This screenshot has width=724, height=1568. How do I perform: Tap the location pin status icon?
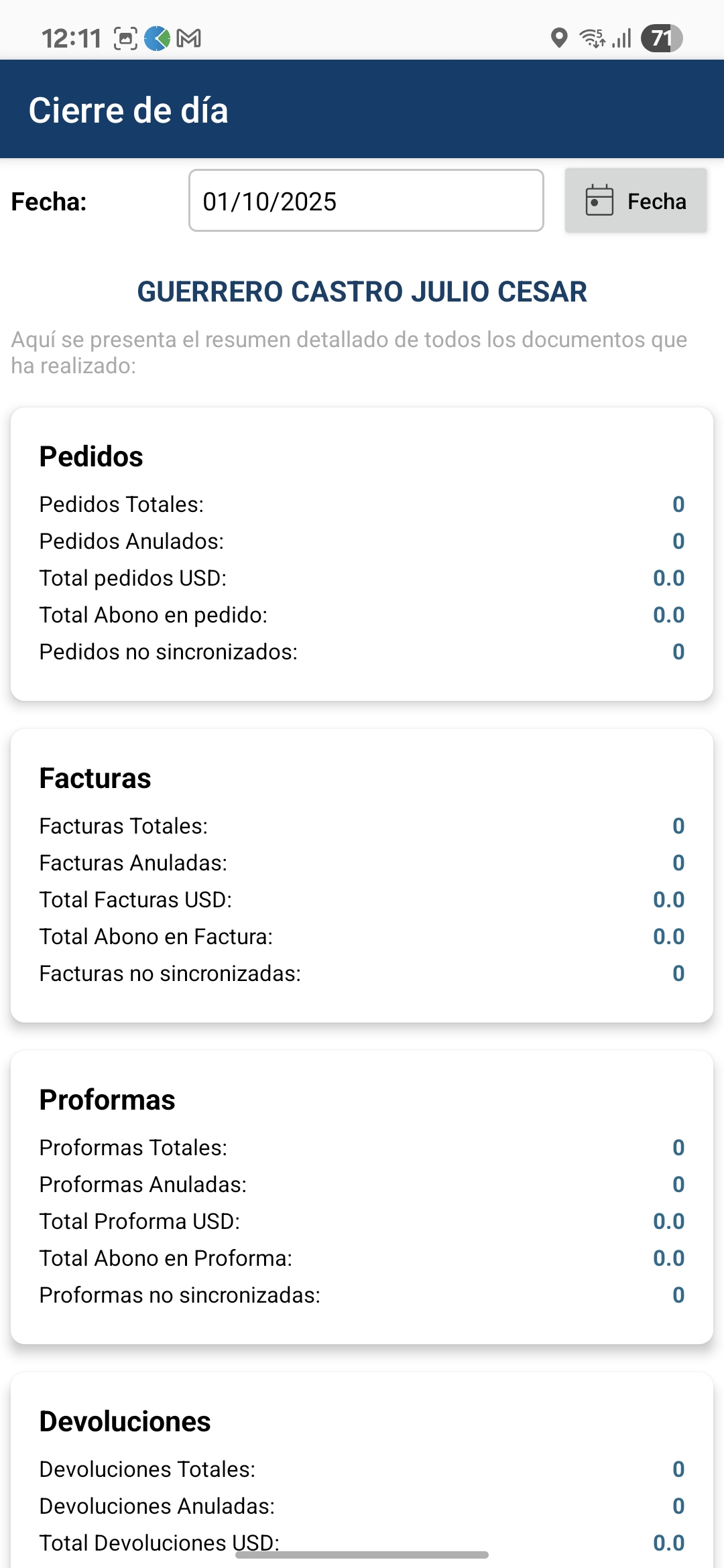pos(558,38)
